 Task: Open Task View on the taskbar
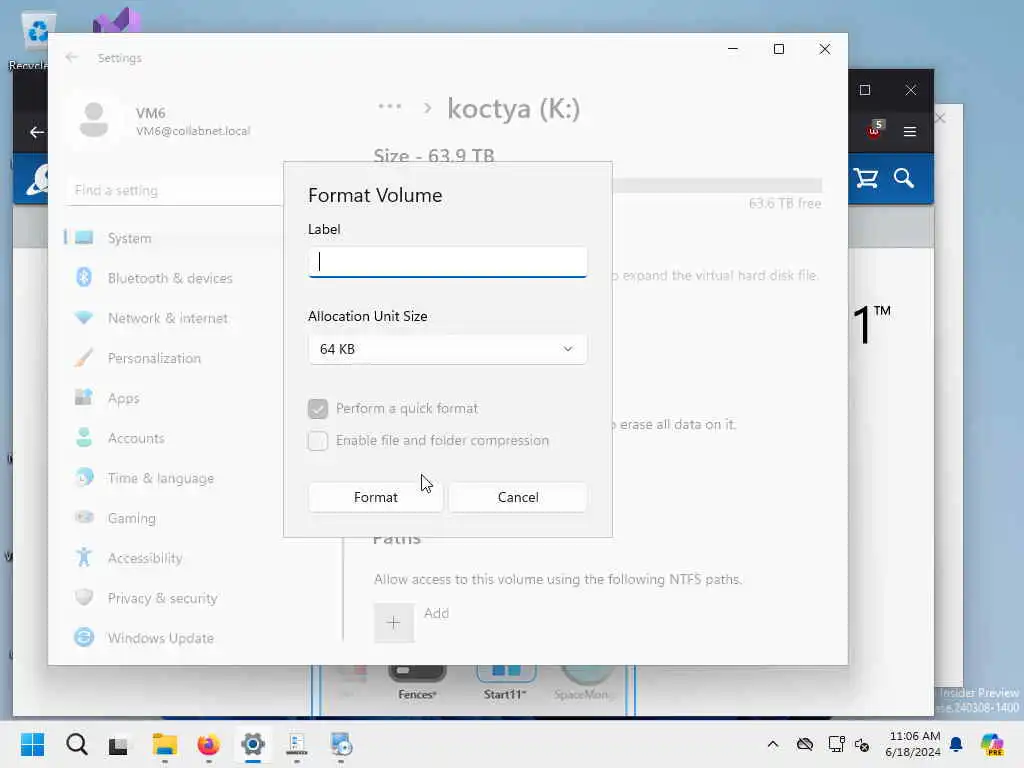[x=118, y=746]
